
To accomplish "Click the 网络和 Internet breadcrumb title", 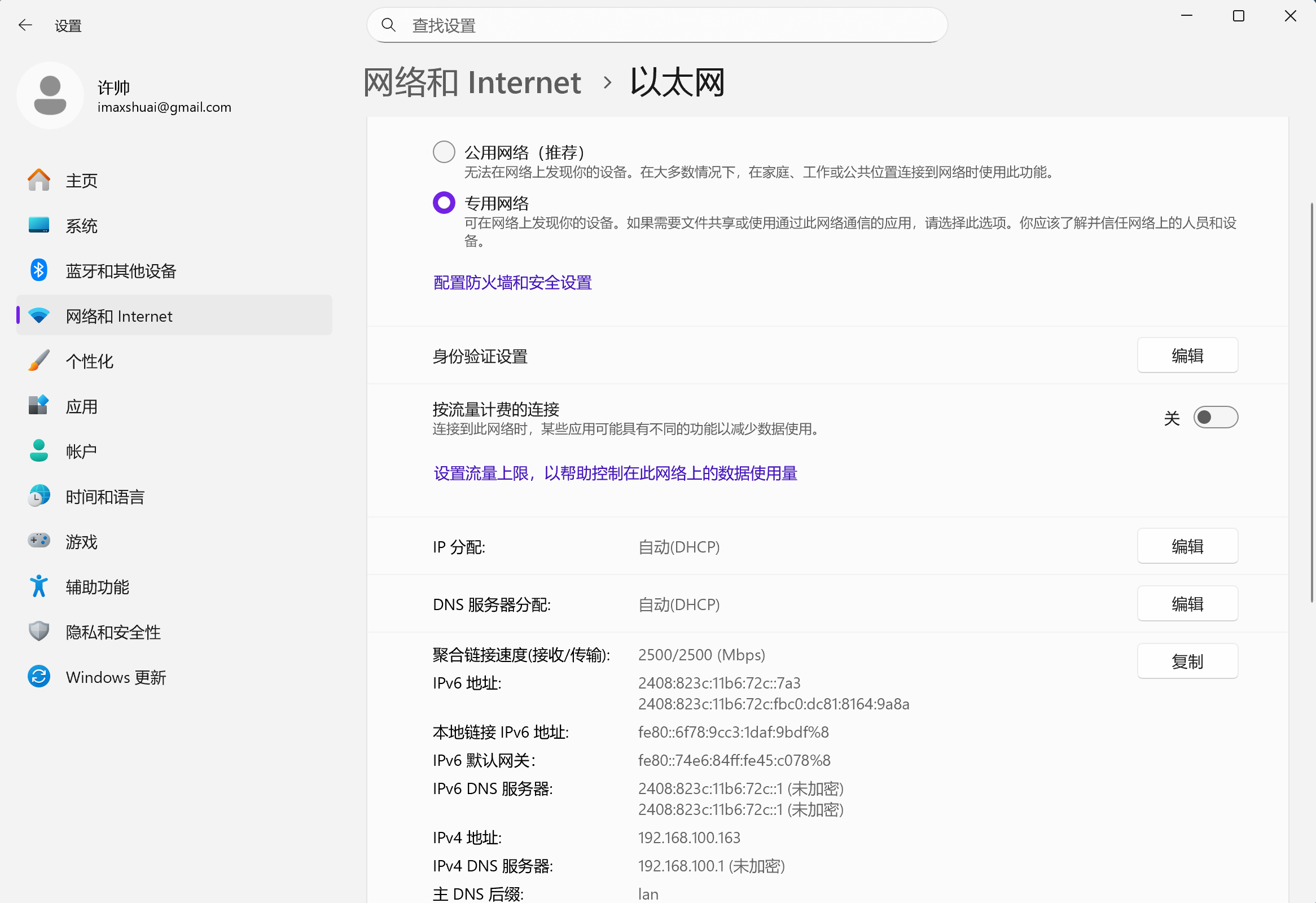I will click(472, 82).
